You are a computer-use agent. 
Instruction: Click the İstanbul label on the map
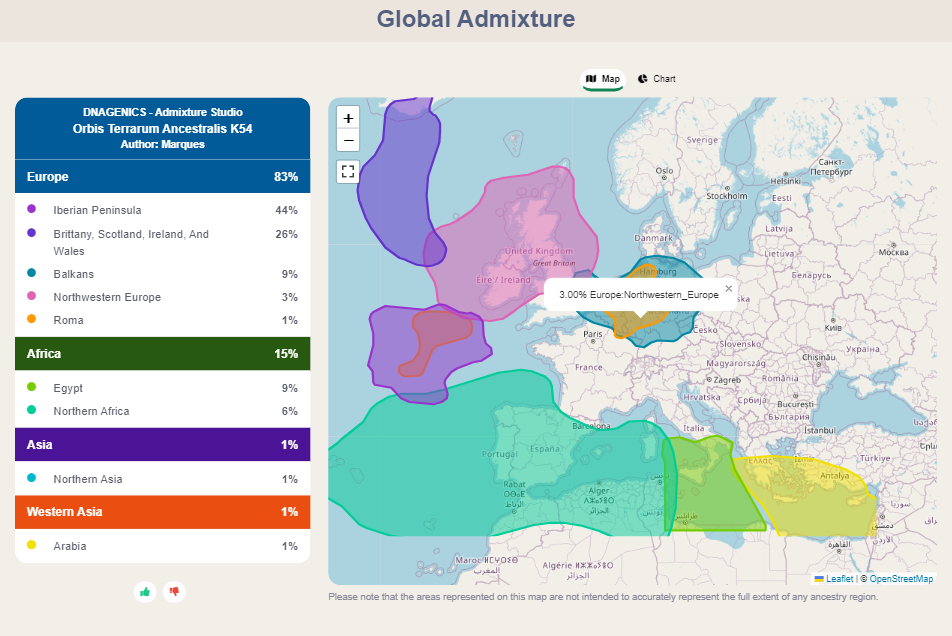click(x=820, y=430)
